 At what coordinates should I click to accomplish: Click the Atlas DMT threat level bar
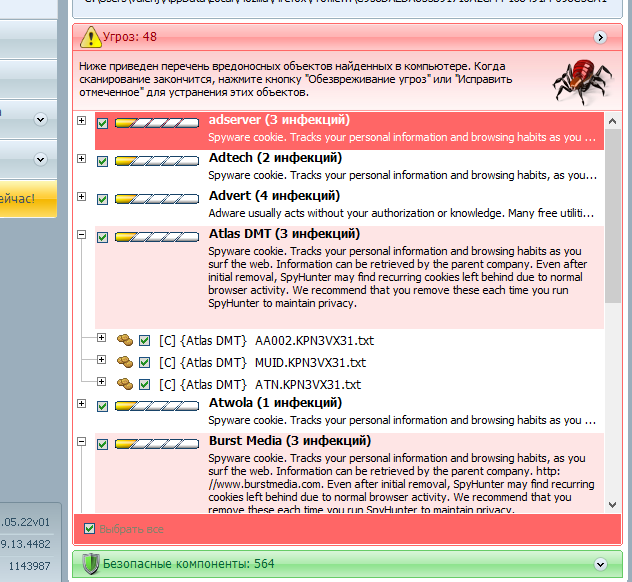(157, 237)
